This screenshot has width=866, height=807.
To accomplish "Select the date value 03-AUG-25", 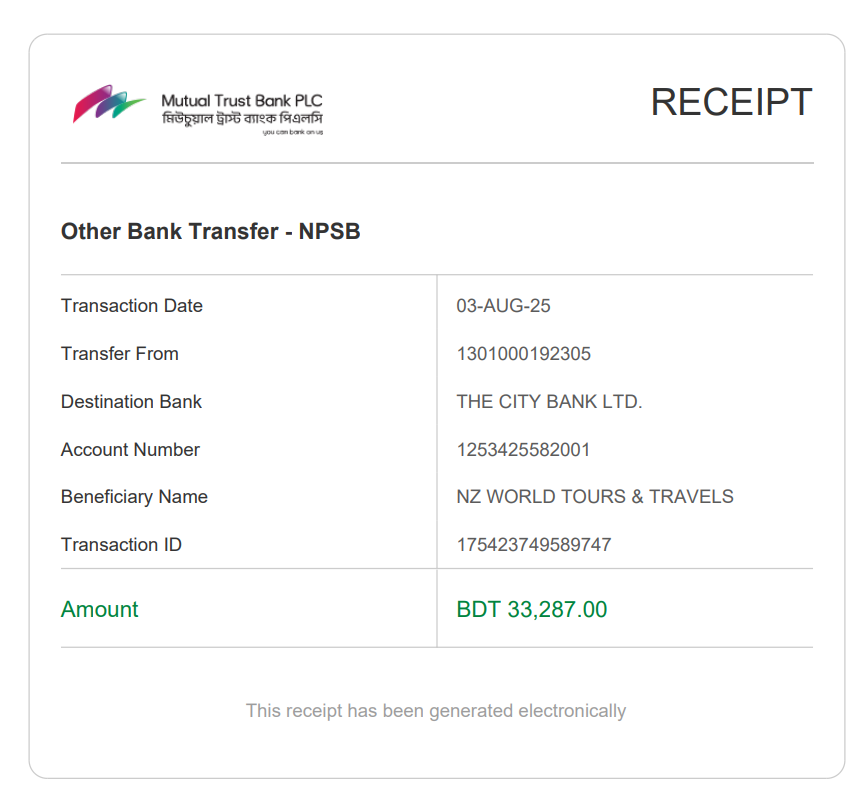I will 503,306.
